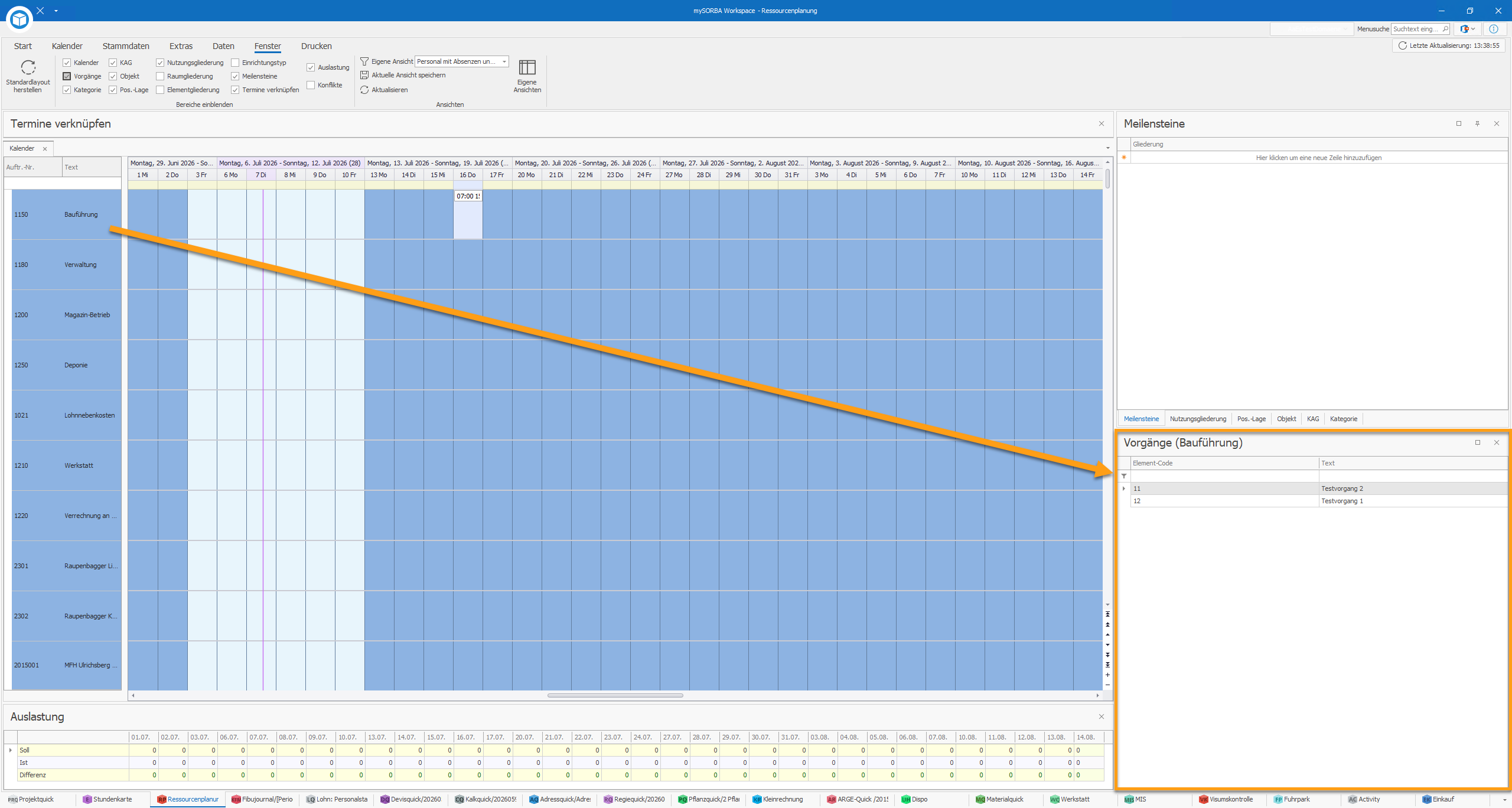The width and height of the screenshot is (1512, 808).
Task: Enable the Elementgliederung checkbox
Action: [x=160, y=90]
